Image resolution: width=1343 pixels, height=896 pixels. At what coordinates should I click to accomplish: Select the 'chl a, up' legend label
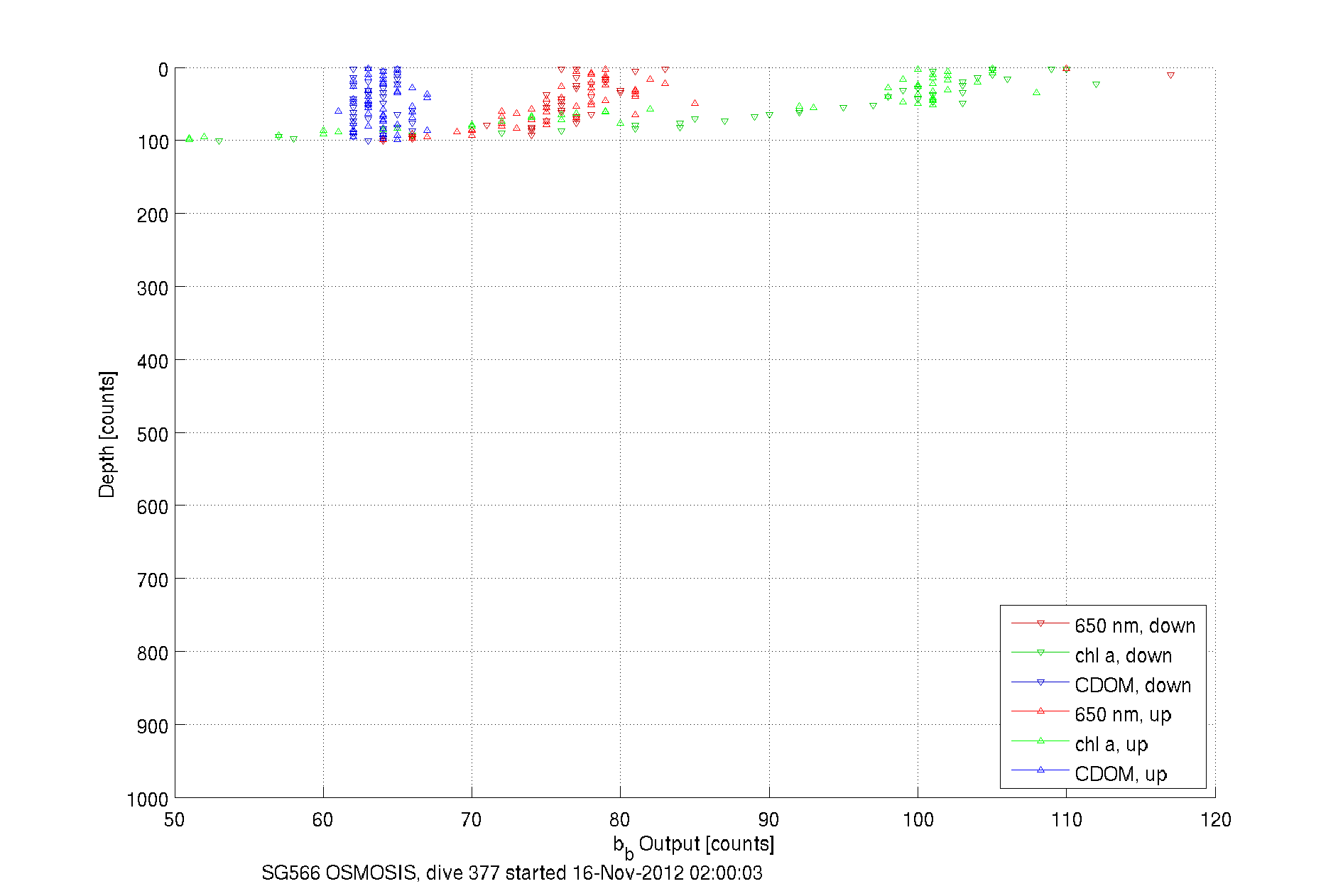(1111, 744)
